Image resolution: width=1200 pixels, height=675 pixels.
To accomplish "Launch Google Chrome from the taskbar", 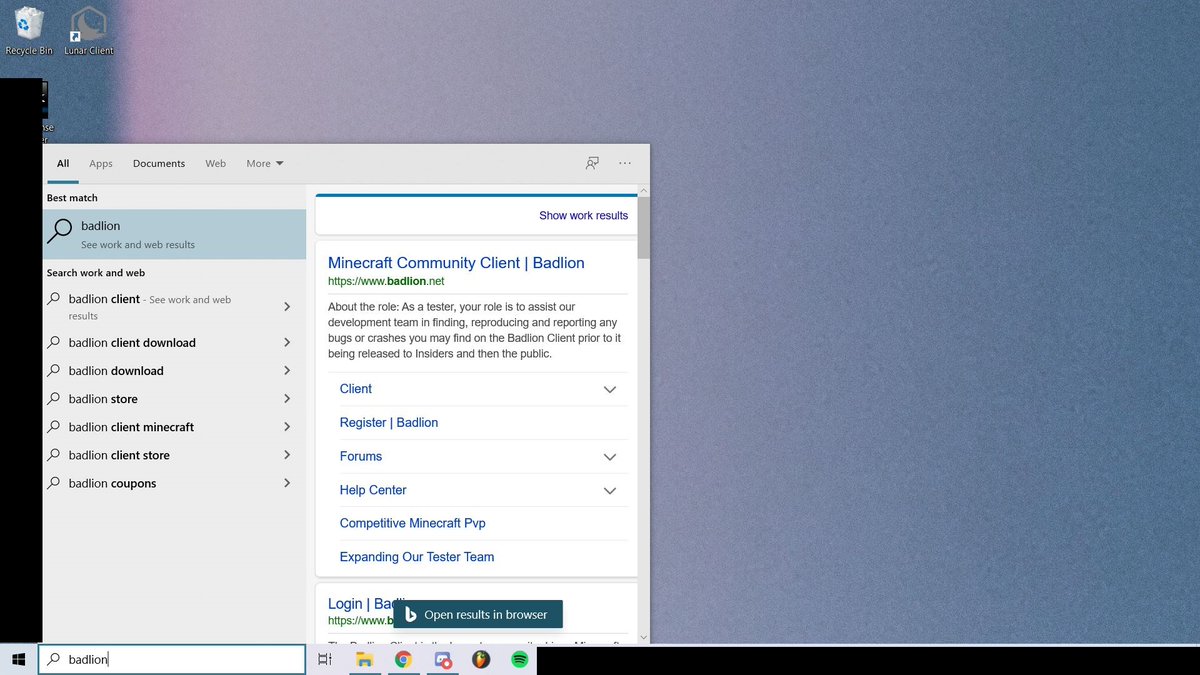I will click(x=403, y=660).
